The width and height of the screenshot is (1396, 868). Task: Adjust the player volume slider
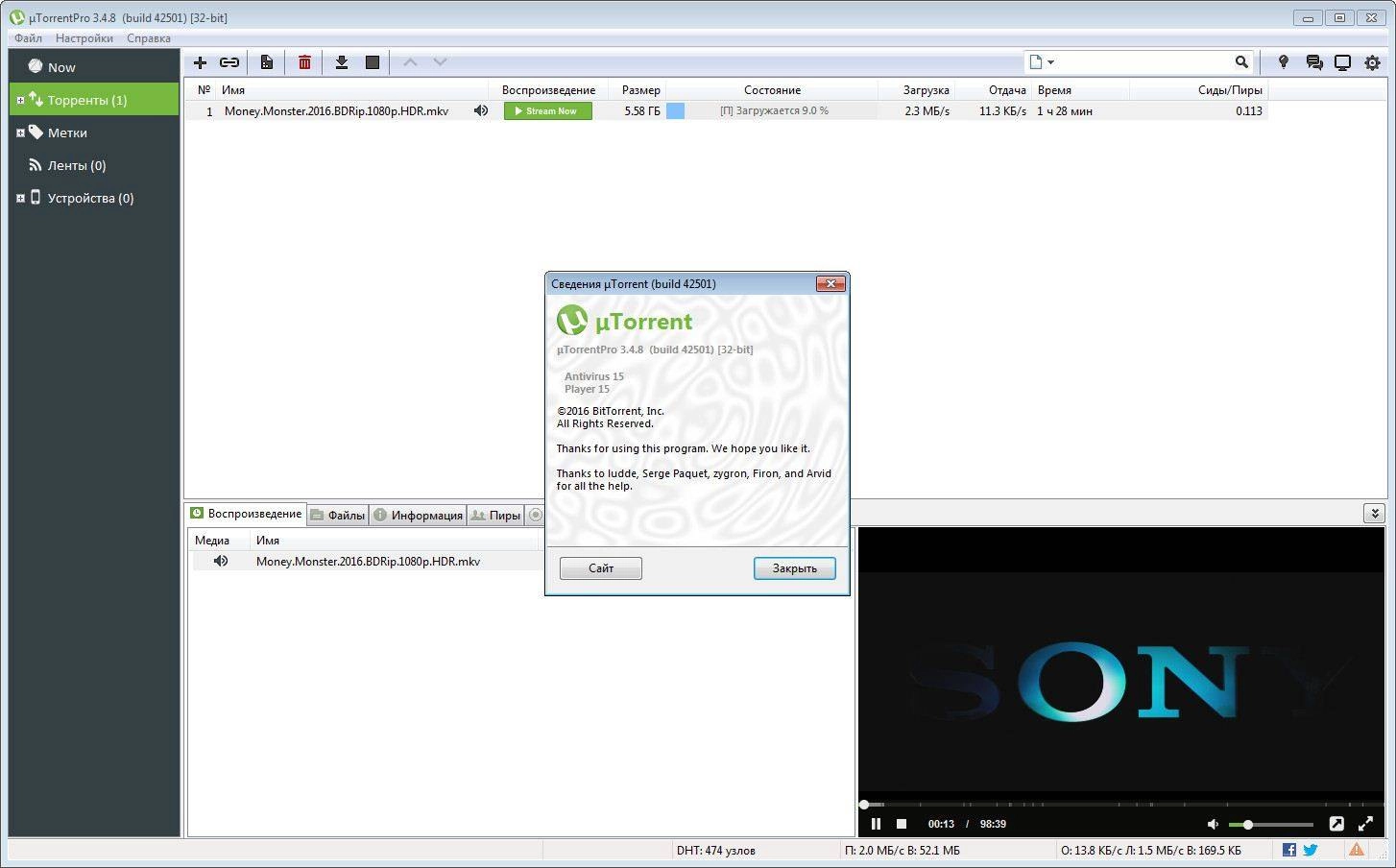[1271, 825]
